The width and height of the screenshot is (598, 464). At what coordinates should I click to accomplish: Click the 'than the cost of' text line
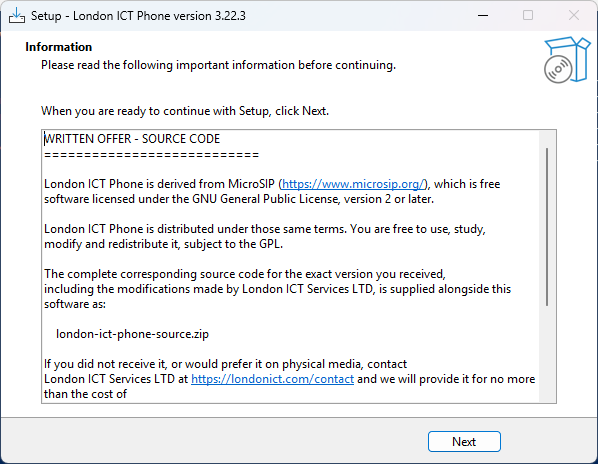85,394
